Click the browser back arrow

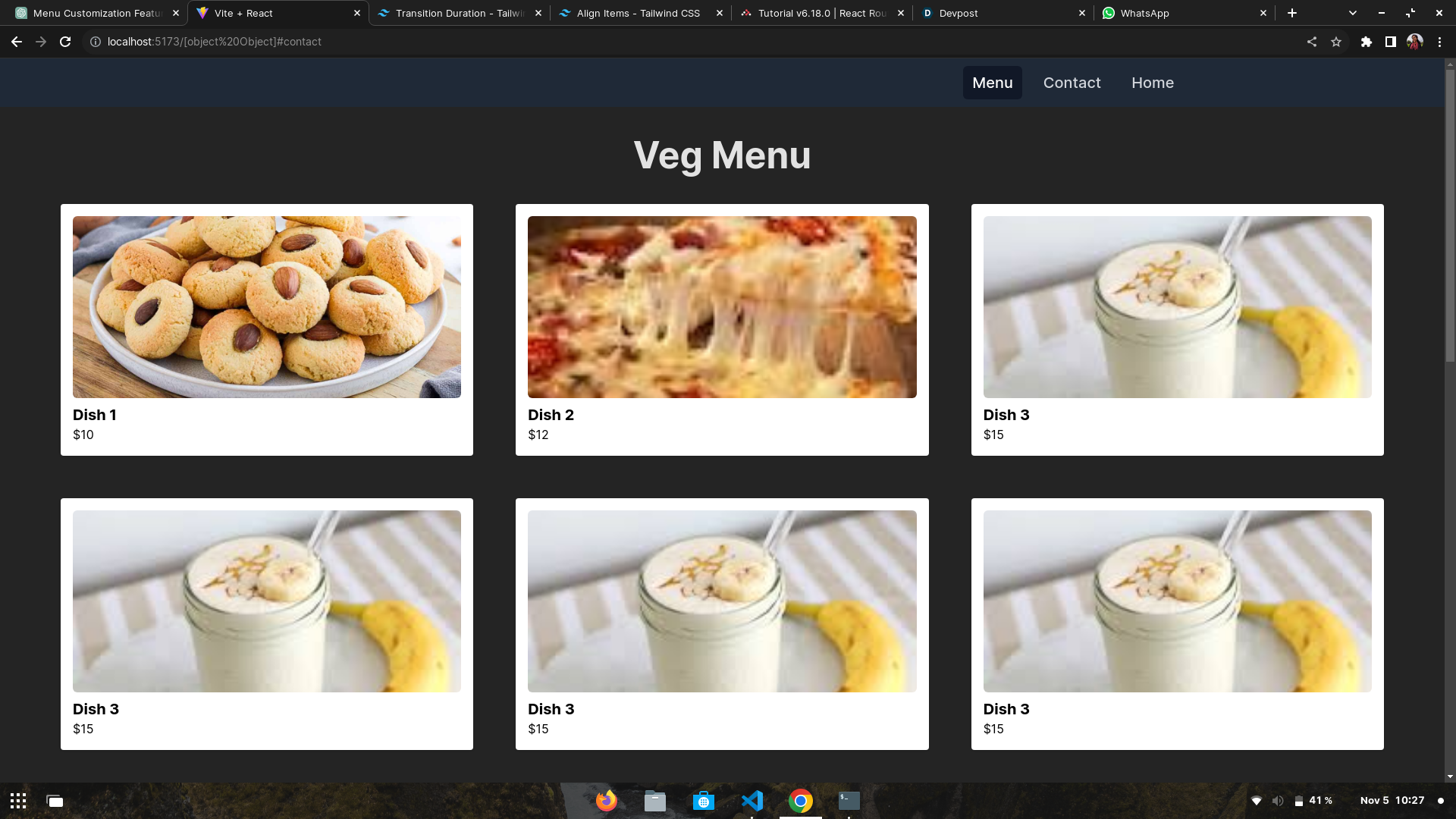(17, 42)
